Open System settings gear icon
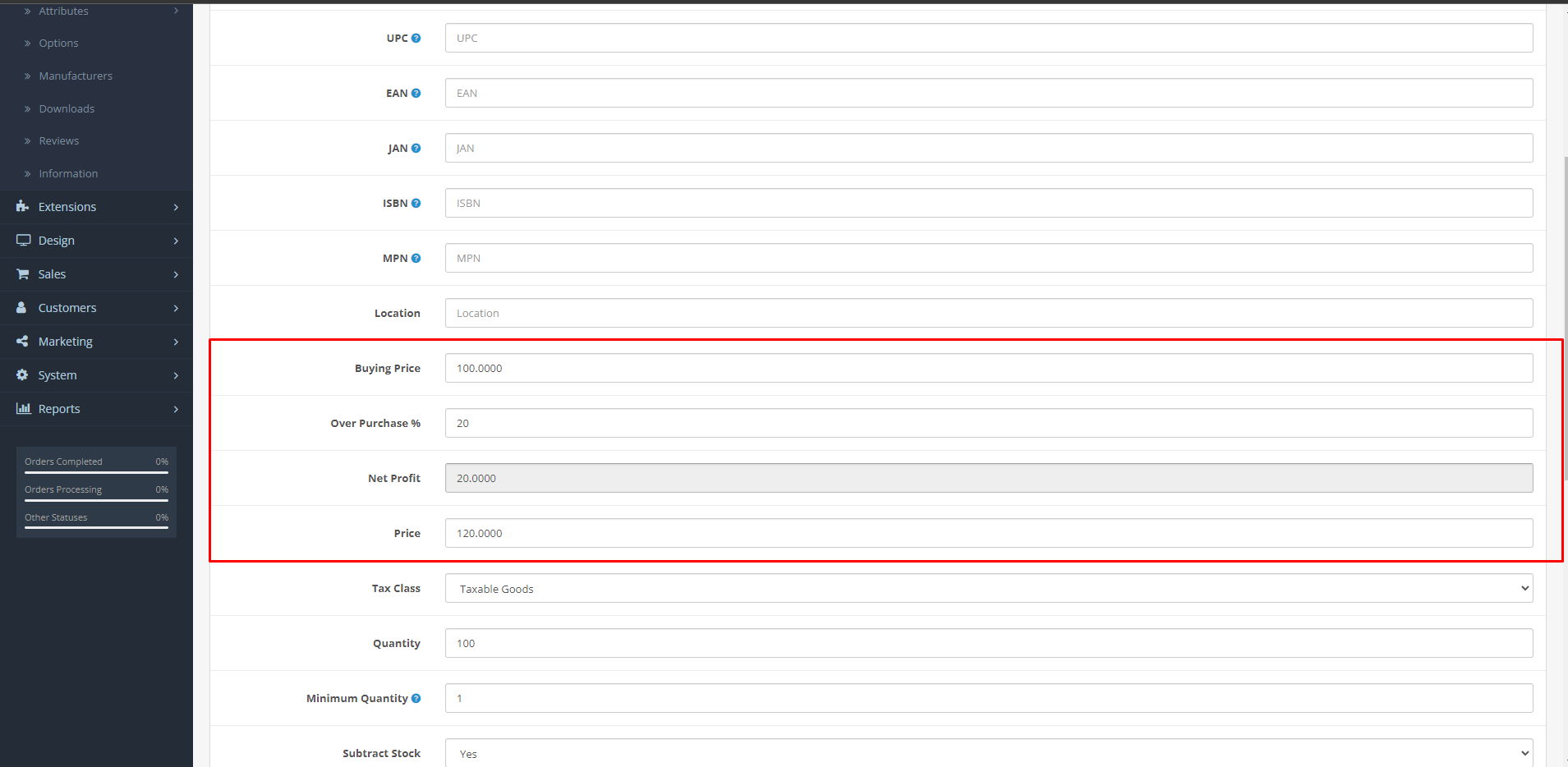This screenshot has width=1568, height=767. [21, 374]
